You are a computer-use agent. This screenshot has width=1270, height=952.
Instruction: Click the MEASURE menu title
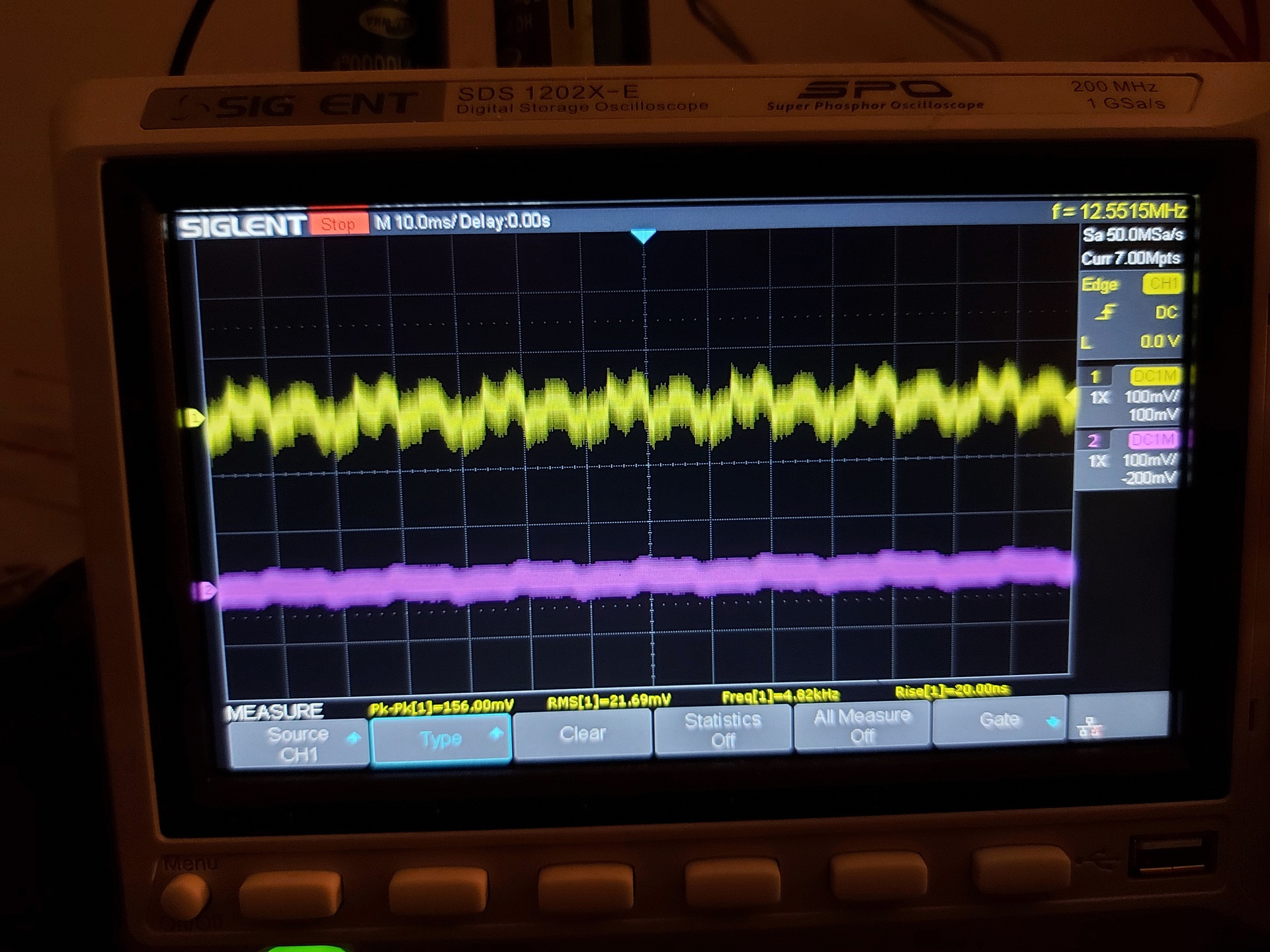tap(275, 712)
